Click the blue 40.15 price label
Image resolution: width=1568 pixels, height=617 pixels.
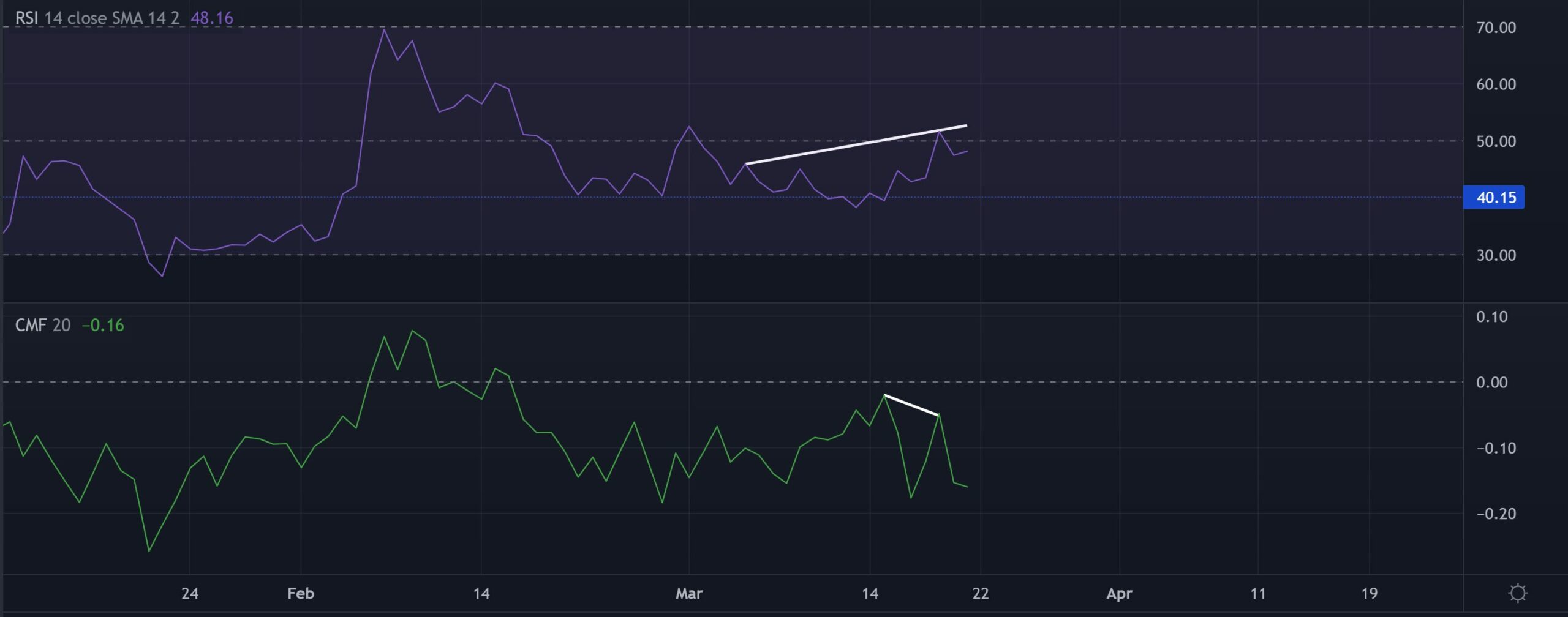1494,198
